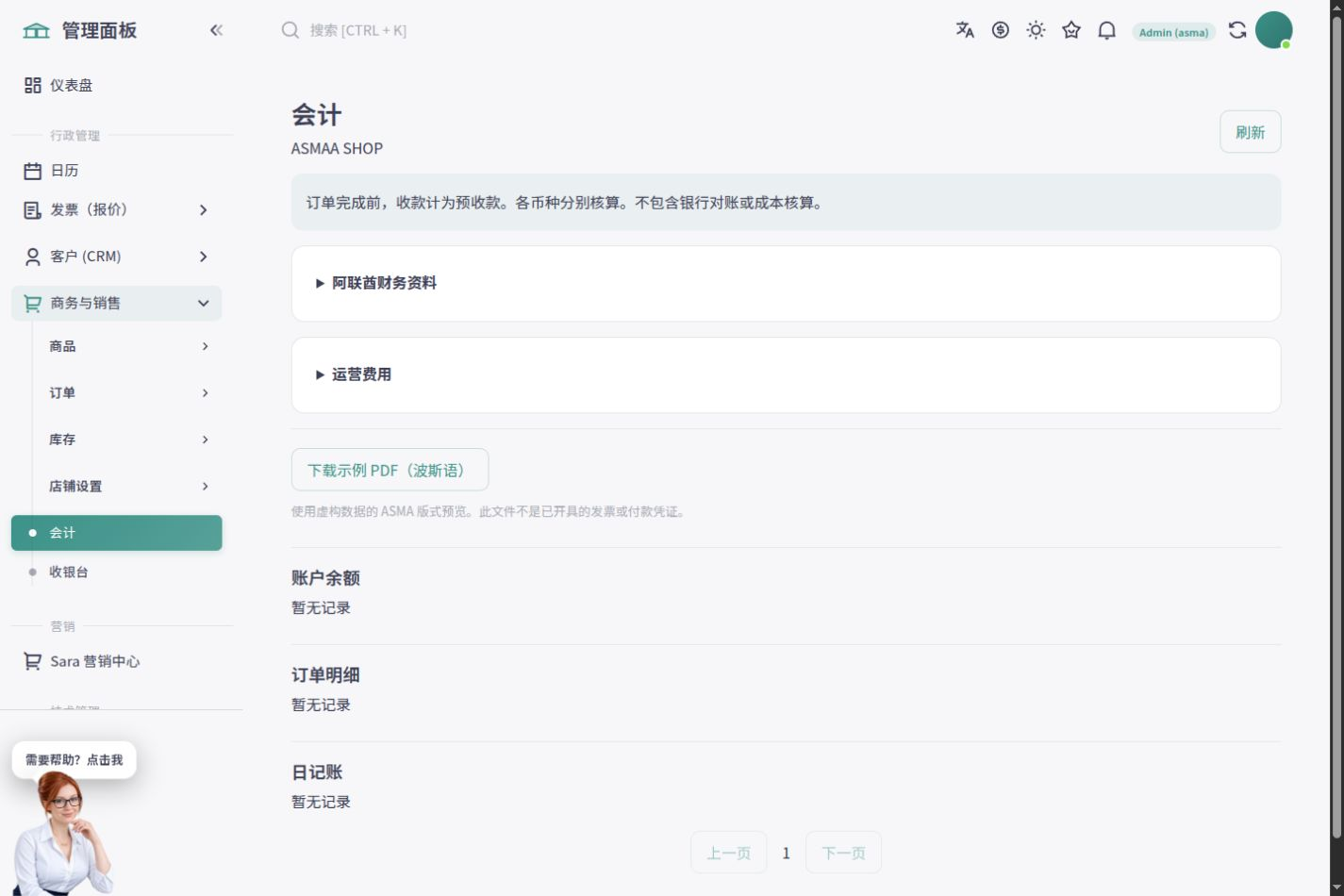Collapse 商务与销售 sidebar section
This screenshot has height=896, width=1344.
(x=117, y=303)
